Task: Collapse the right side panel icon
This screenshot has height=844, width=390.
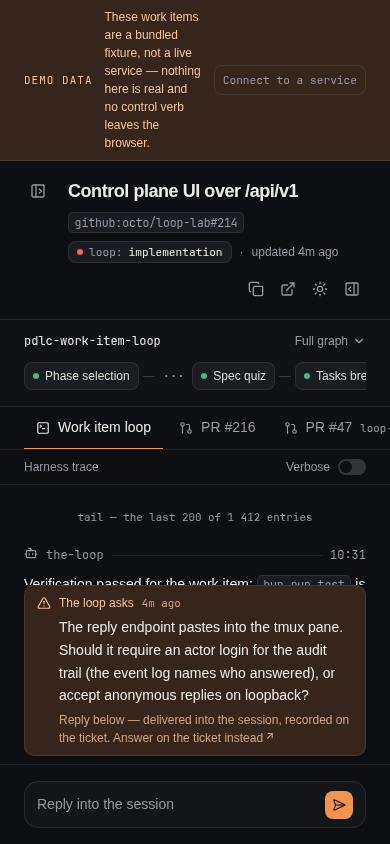Action: [352, 290]
